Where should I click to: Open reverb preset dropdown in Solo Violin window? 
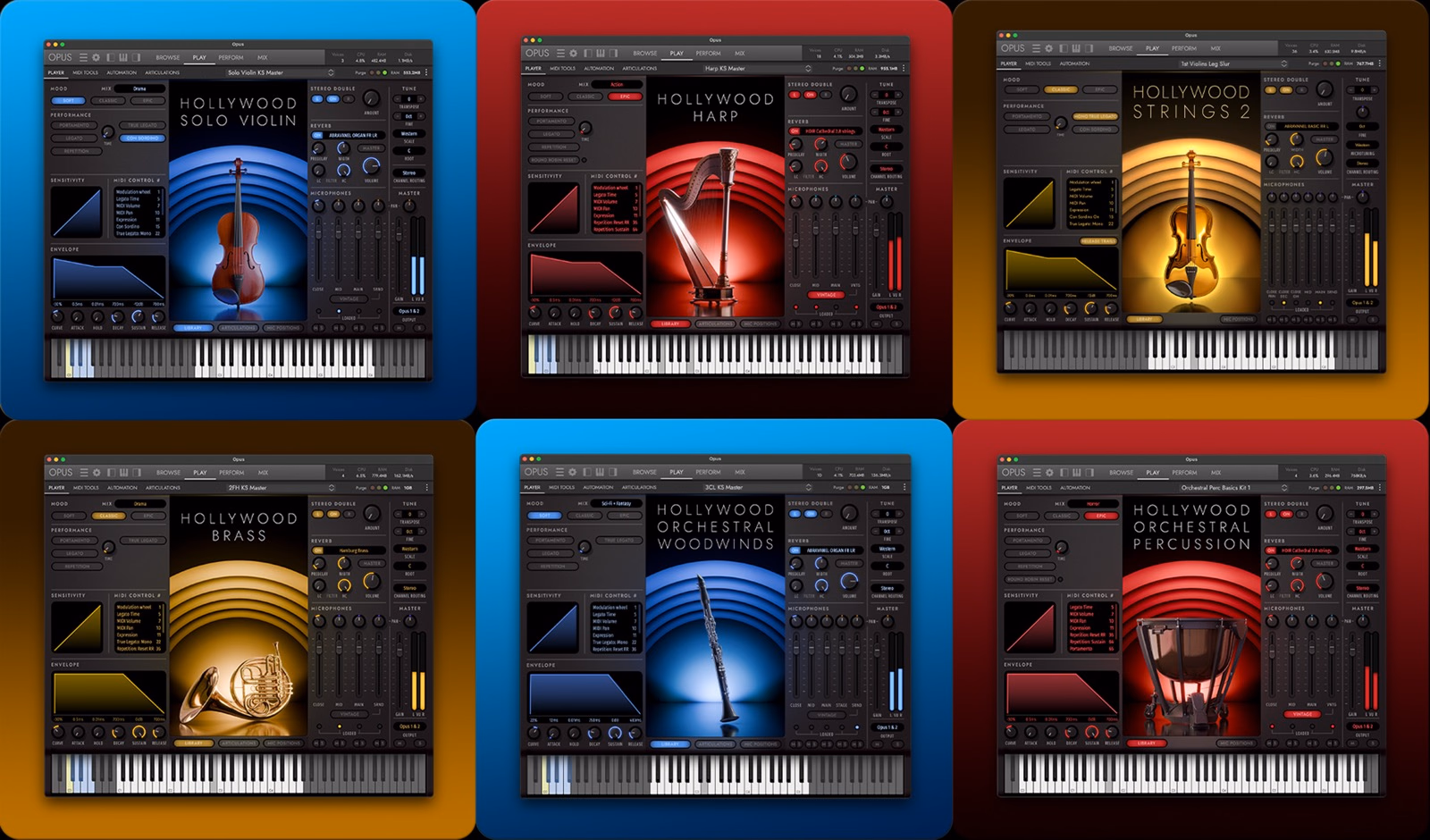click(x=353, y=135)
